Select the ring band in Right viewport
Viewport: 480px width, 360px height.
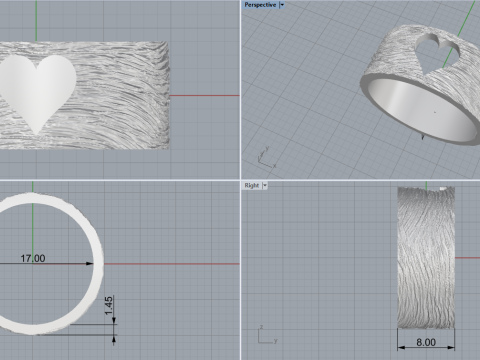click(426, 257)
